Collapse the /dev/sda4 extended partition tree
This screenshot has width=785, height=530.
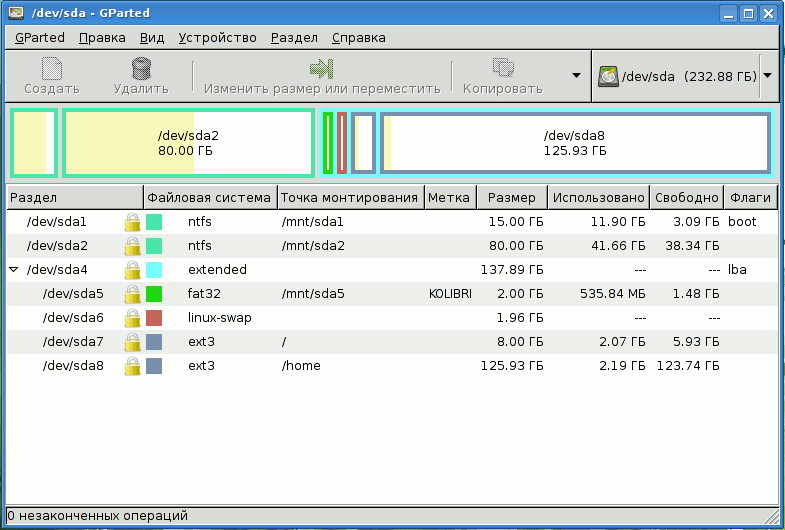click(x=14, y=270)
